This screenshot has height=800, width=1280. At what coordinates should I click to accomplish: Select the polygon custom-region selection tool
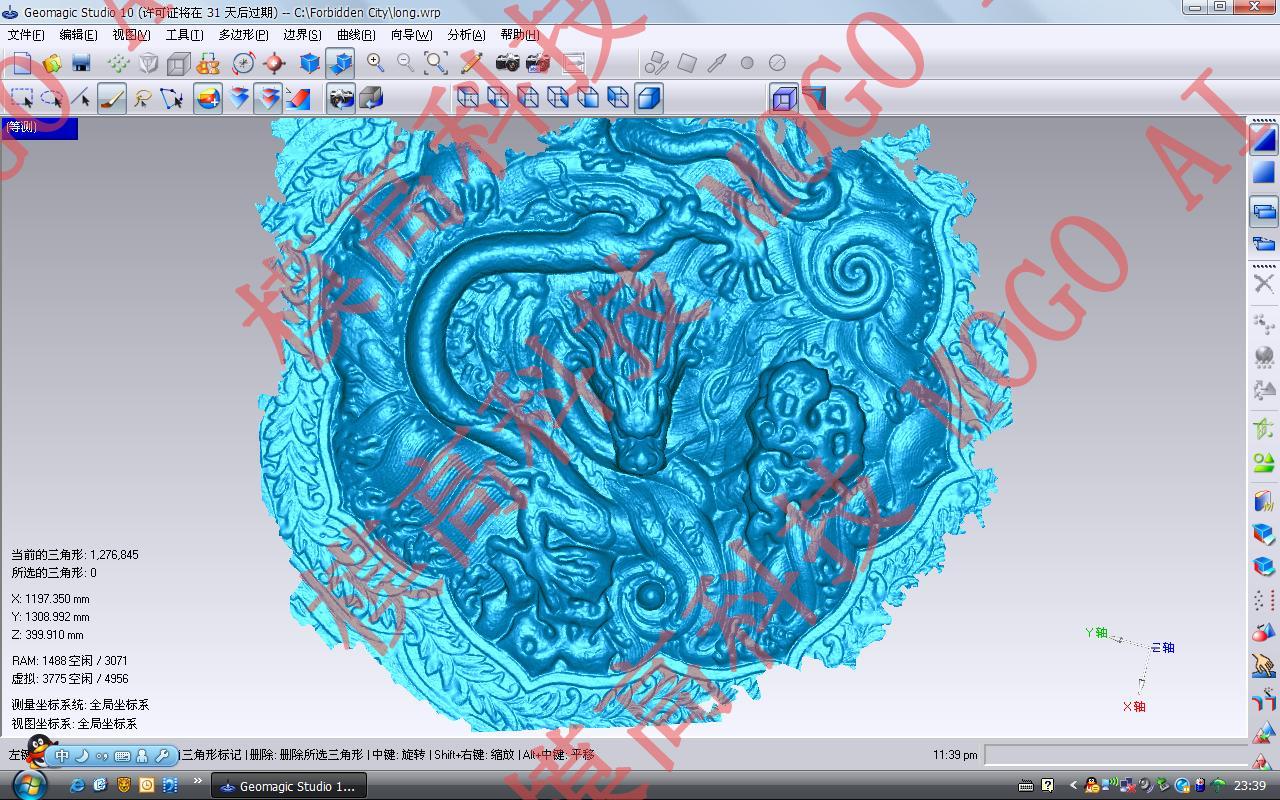(x=172, y=98)
